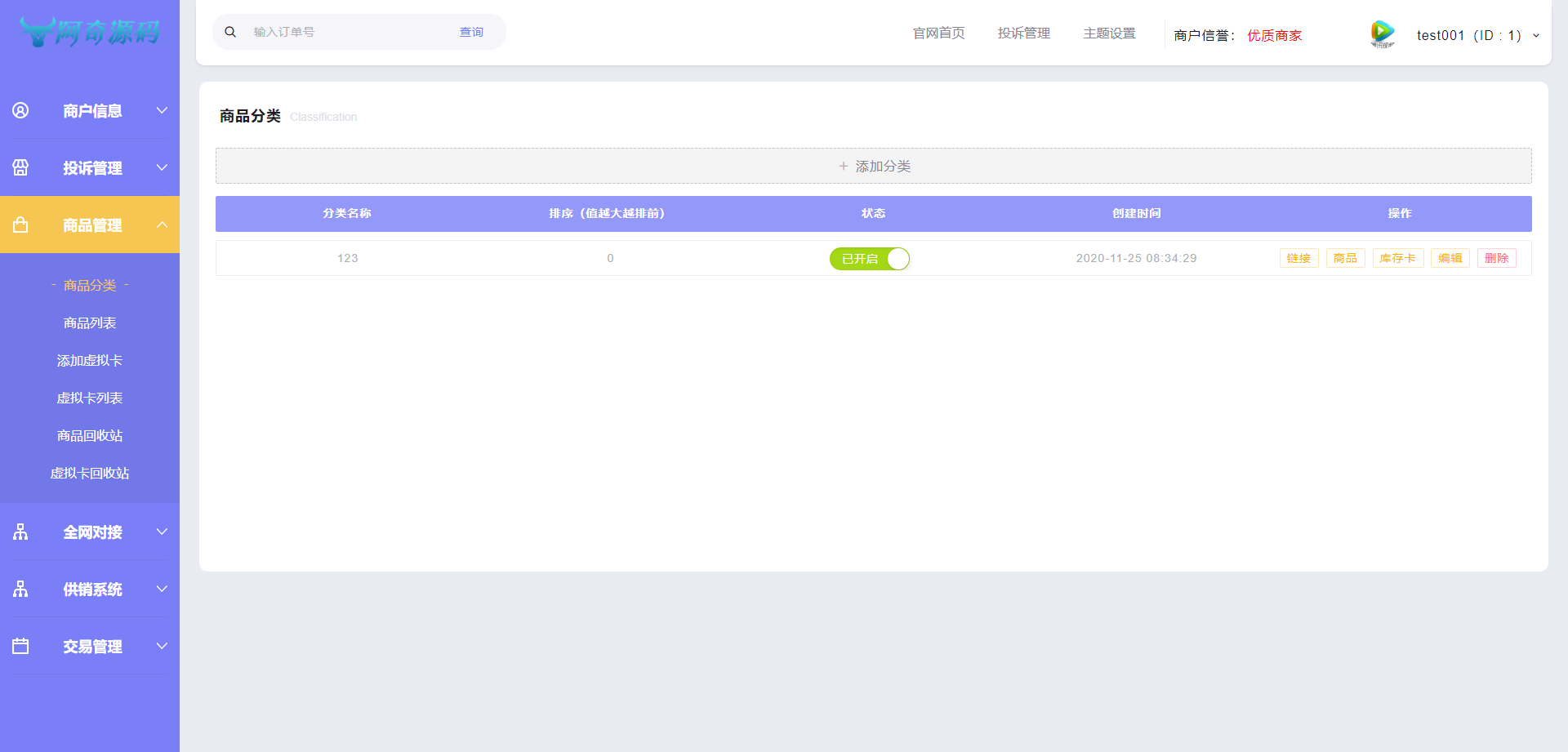
Task: Collapse the 商品管理 submenu
Action: (x=161, y=224)
